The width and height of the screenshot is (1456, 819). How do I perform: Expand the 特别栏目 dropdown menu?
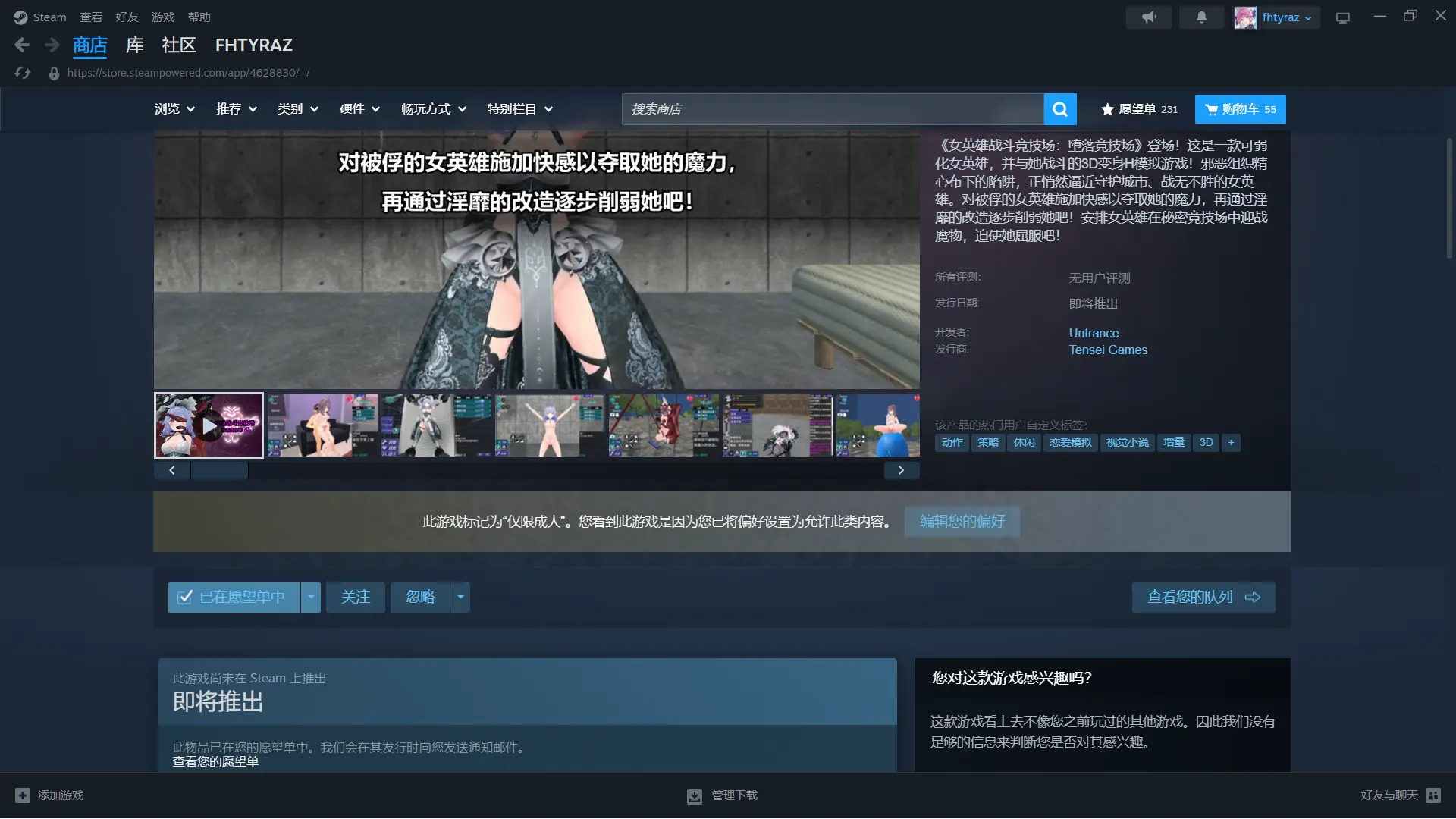coord(520,109)
